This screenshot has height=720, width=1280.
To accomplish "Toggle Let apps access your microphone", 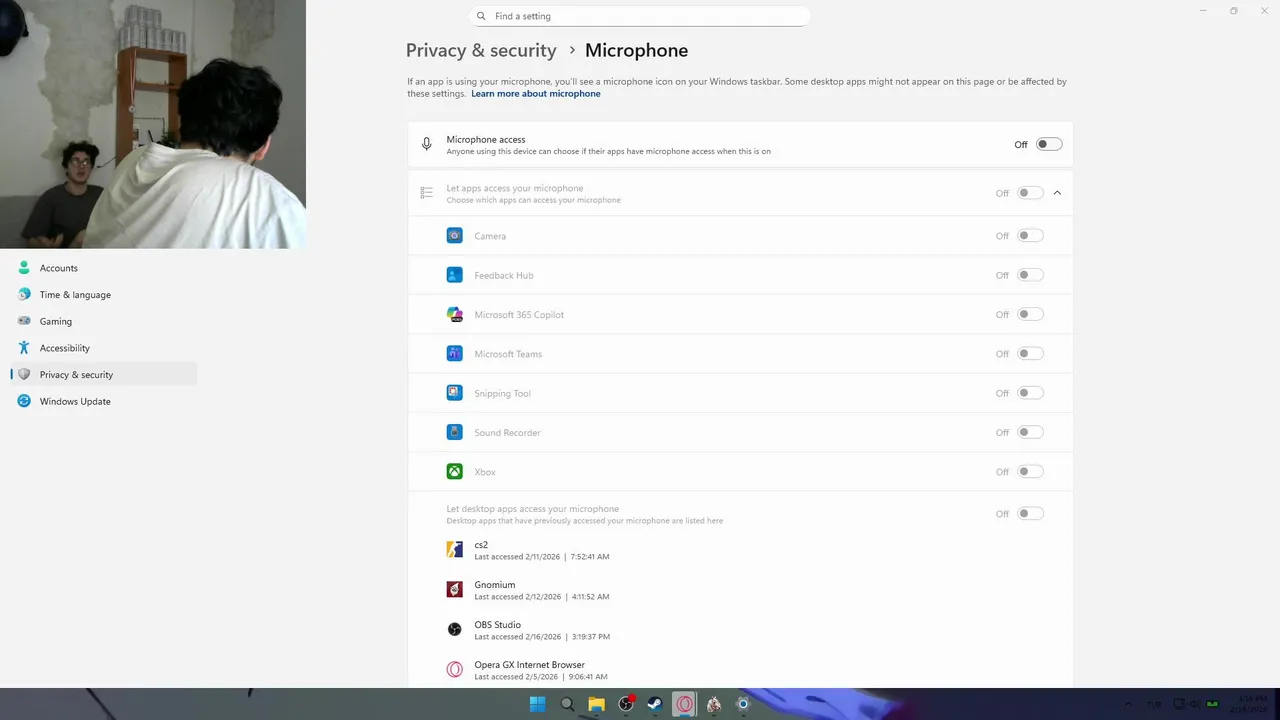I will point(1030,193).
